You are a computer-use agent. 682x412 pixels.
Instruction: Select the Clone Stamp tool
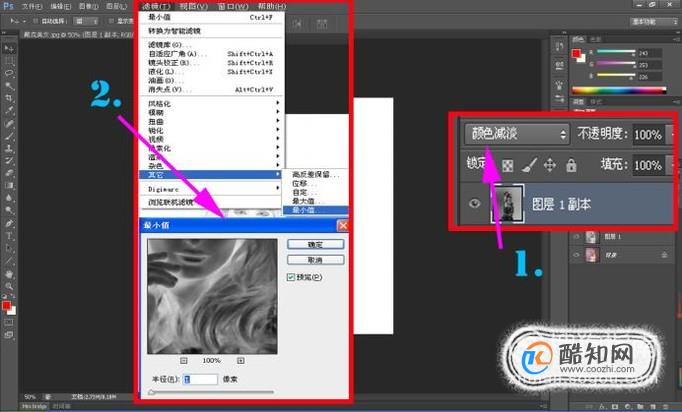pos(9,148)
